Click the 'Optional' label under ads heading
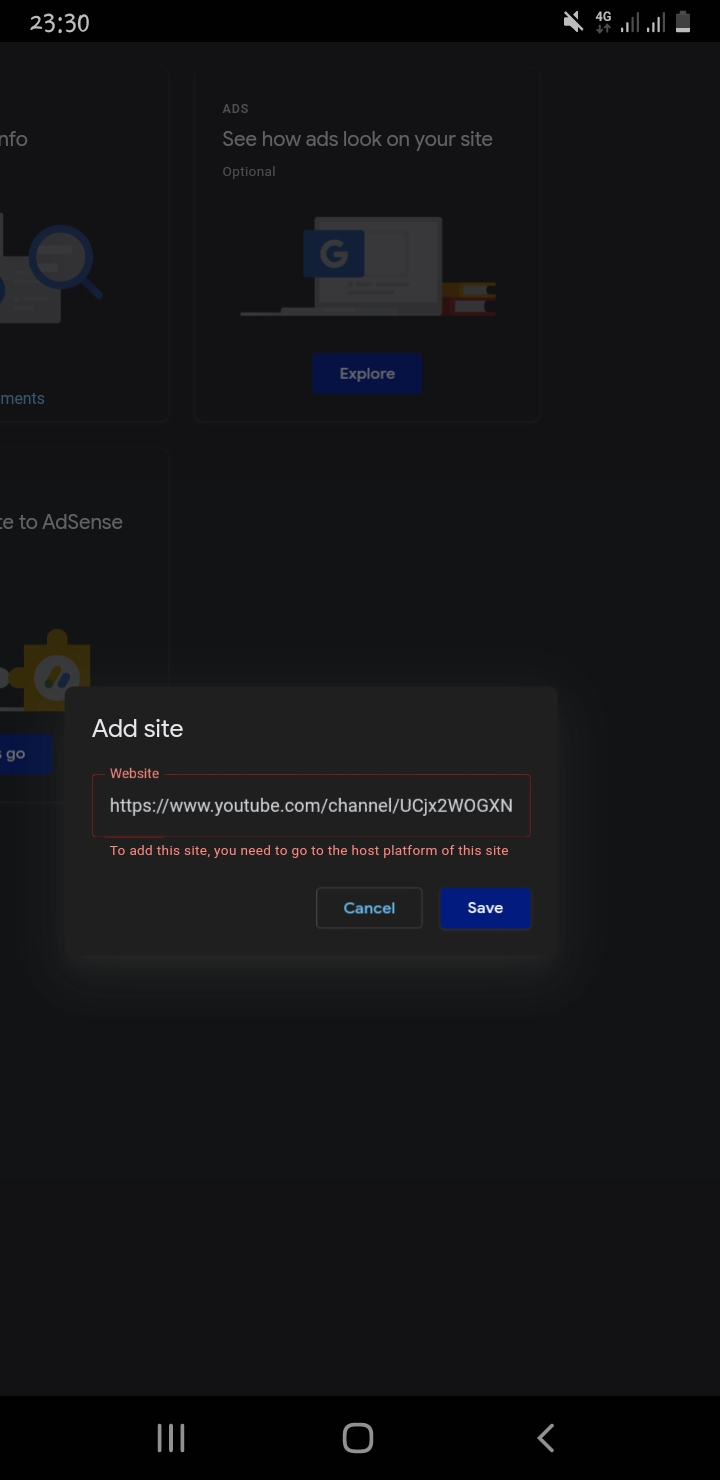720x1480 pixels. click(249, 171)
